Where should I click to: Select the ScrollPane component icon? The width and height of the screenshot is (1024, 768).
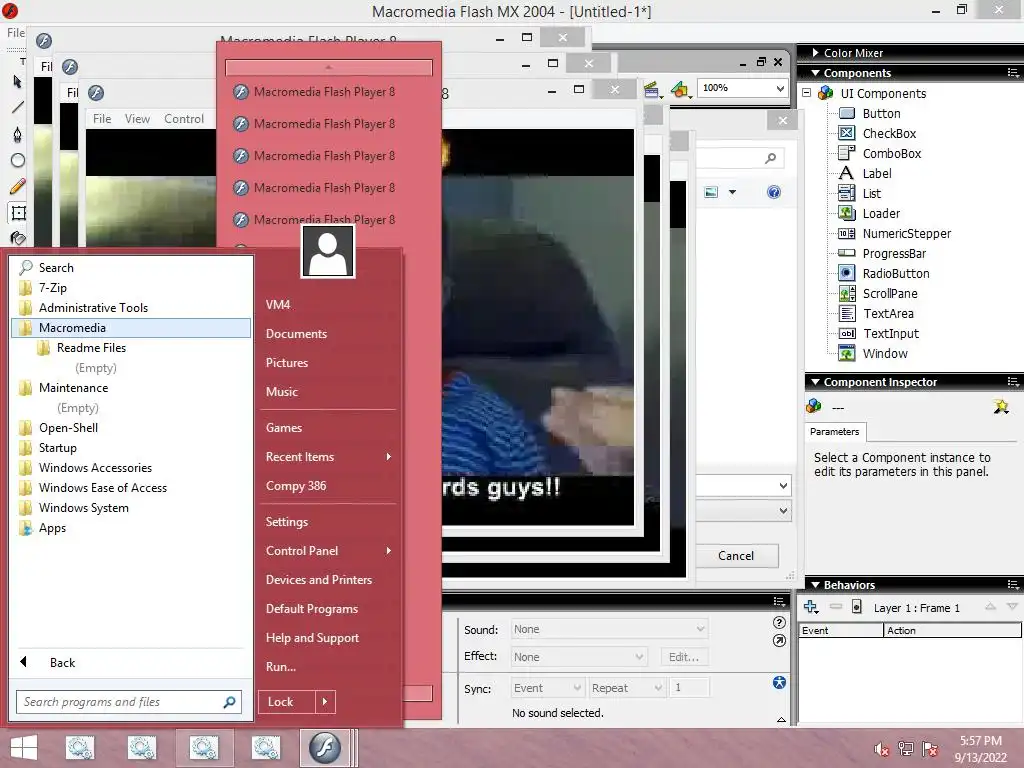click(846, 294)
